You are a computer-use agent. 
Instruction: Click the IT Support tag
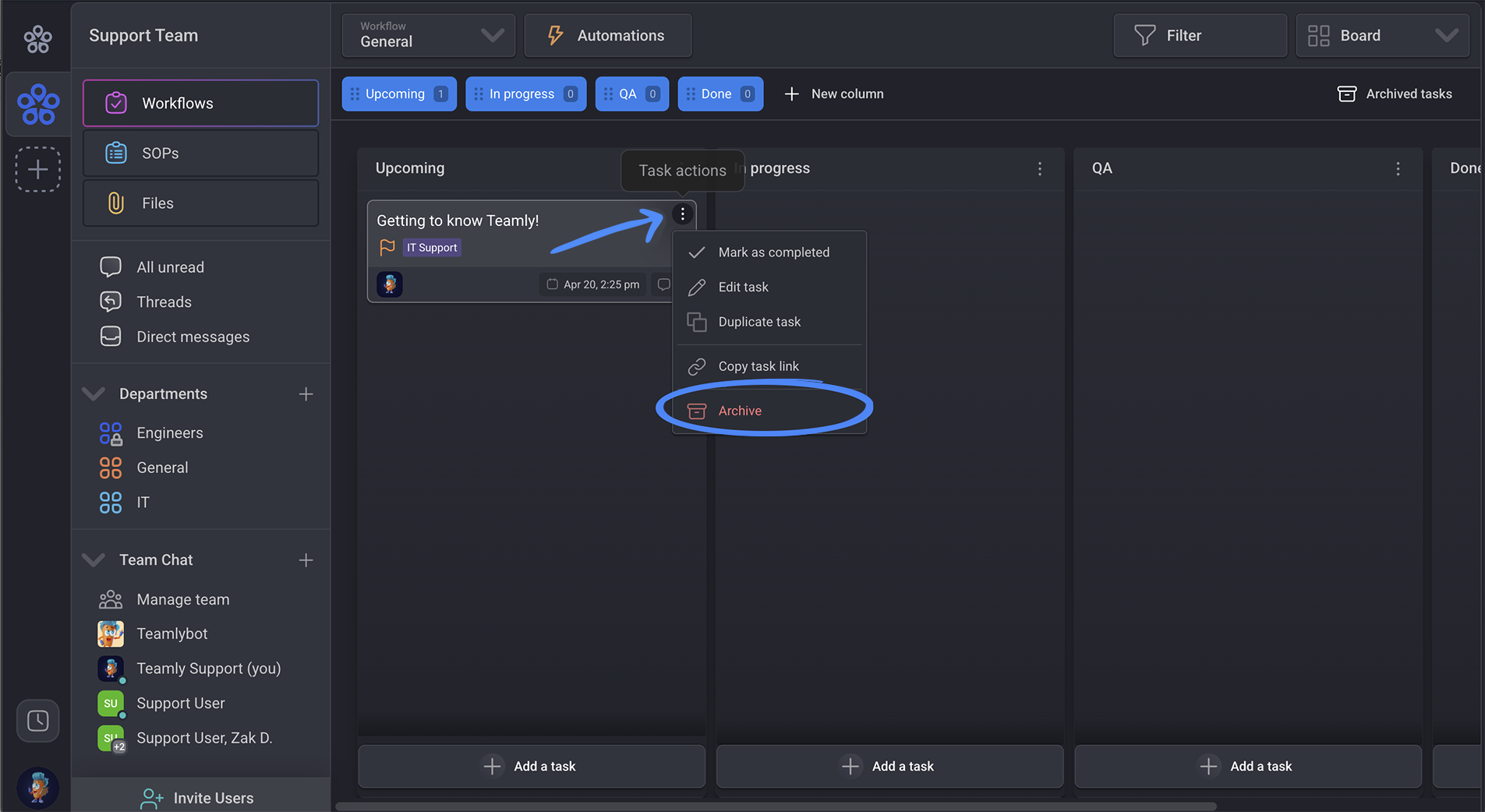point(432,248)
